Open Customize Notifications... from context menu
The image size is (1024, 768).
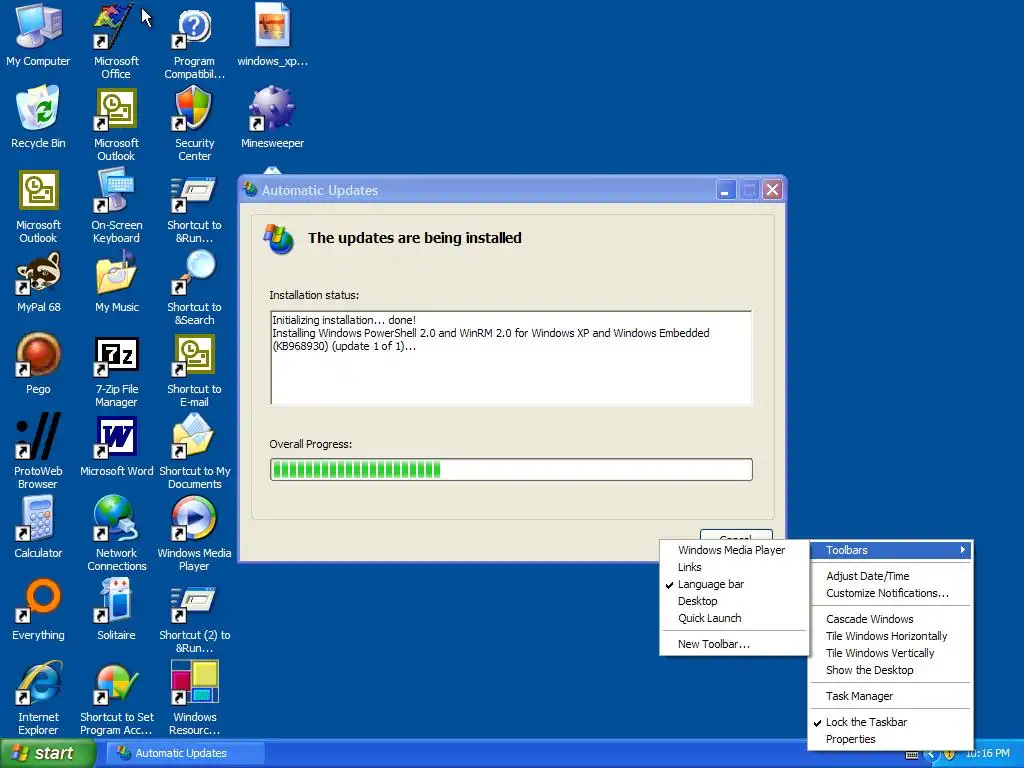[x=890, y=593]
